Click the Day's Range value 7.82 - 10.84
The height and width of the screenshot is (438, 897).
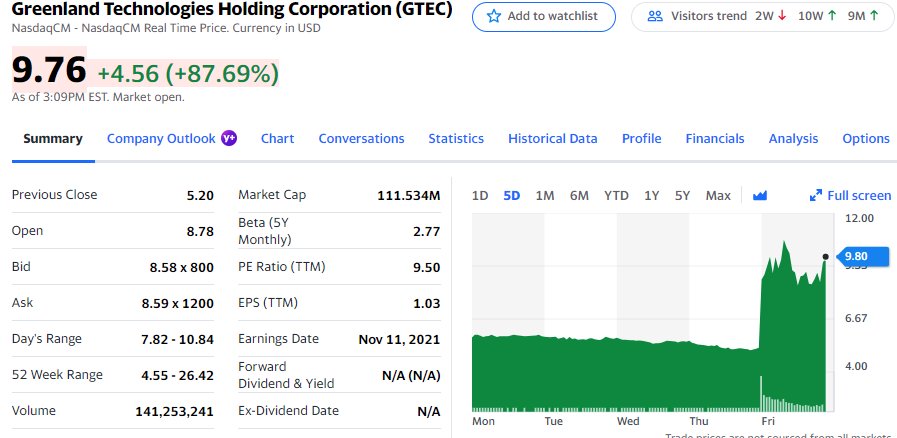(x=177, y=340)
